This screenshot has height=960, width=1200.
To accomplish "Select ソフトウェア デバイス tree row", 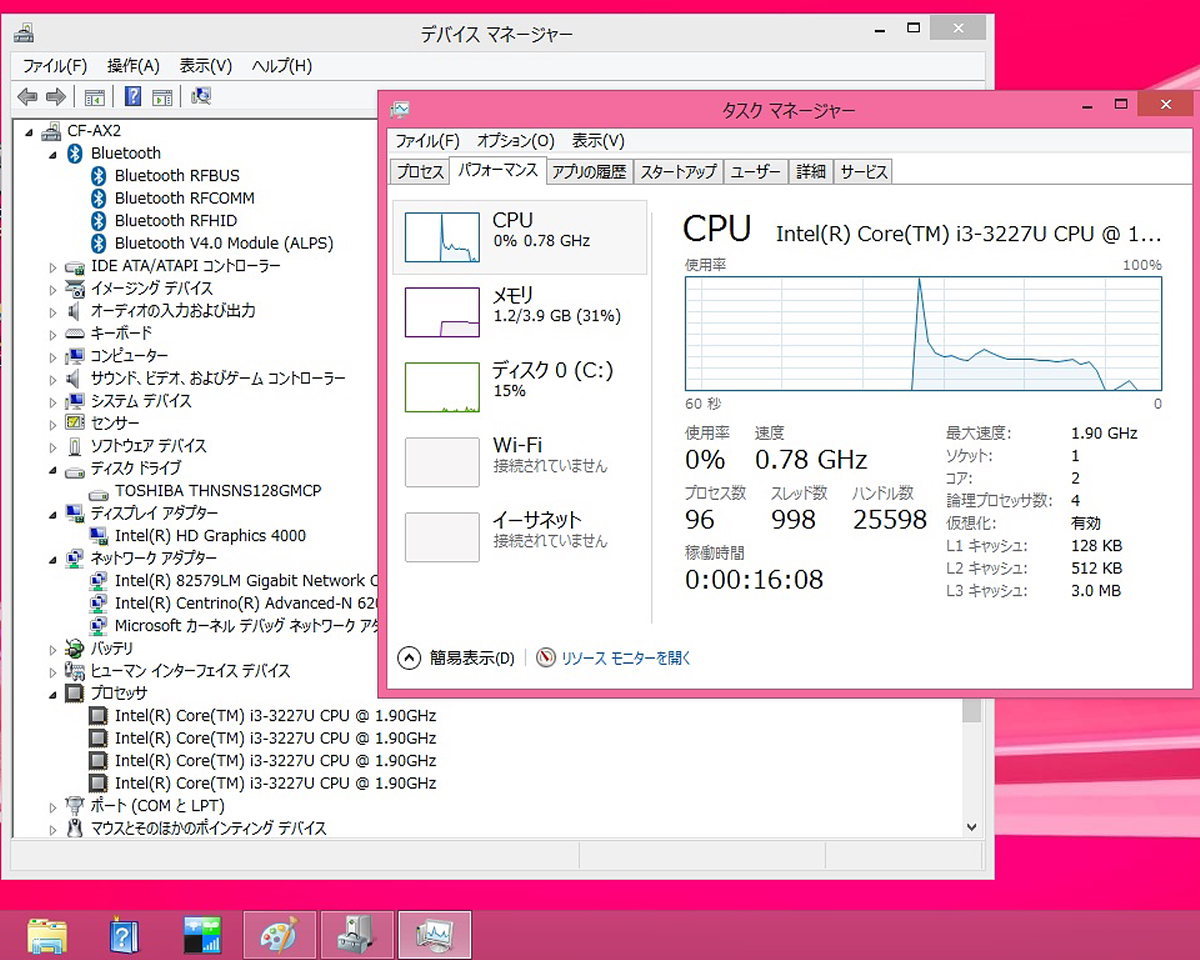I will pyautogui.click(x=148, y=446).
